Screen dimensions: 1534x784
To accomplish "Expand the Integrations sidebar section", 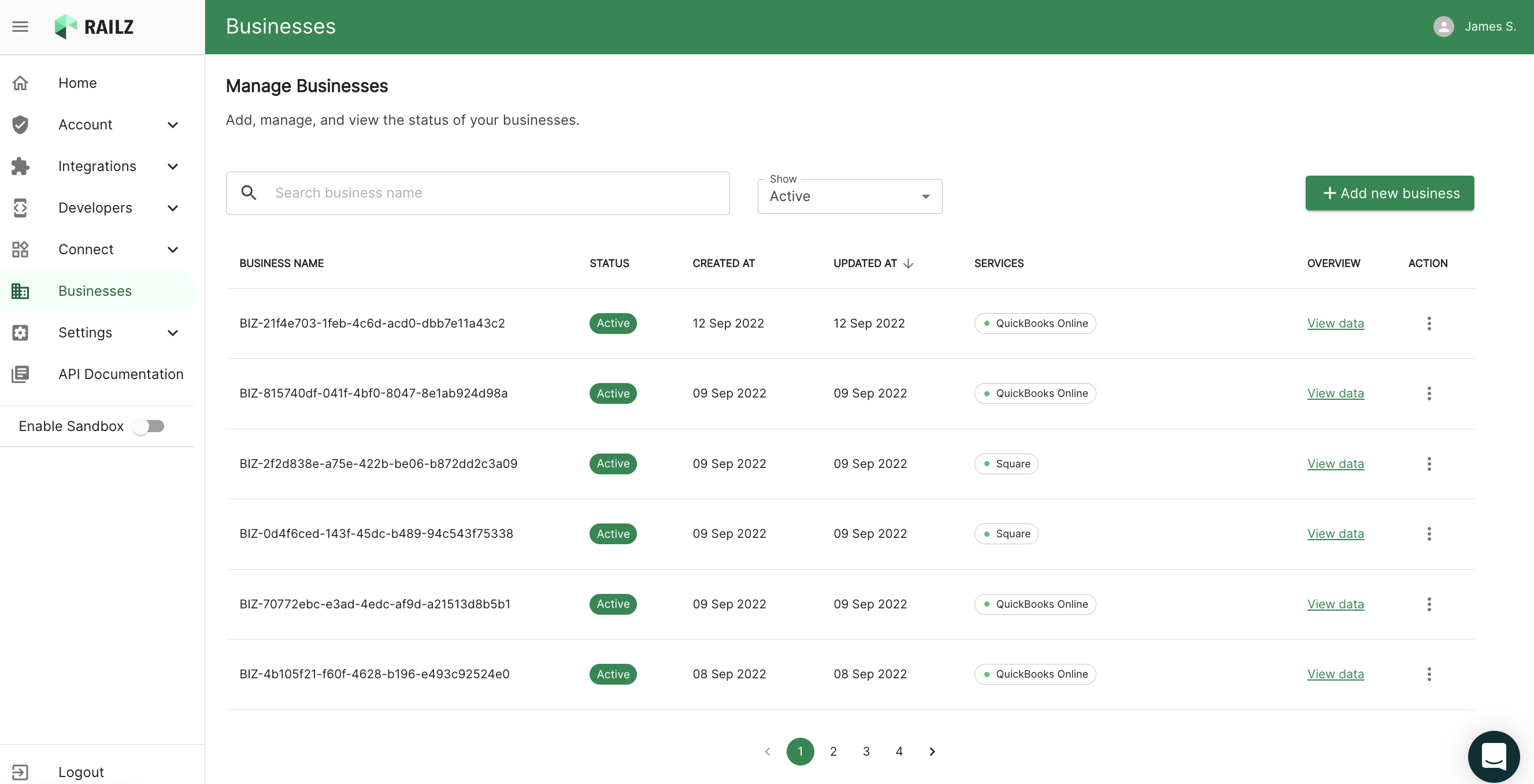I will pos(173,166).
